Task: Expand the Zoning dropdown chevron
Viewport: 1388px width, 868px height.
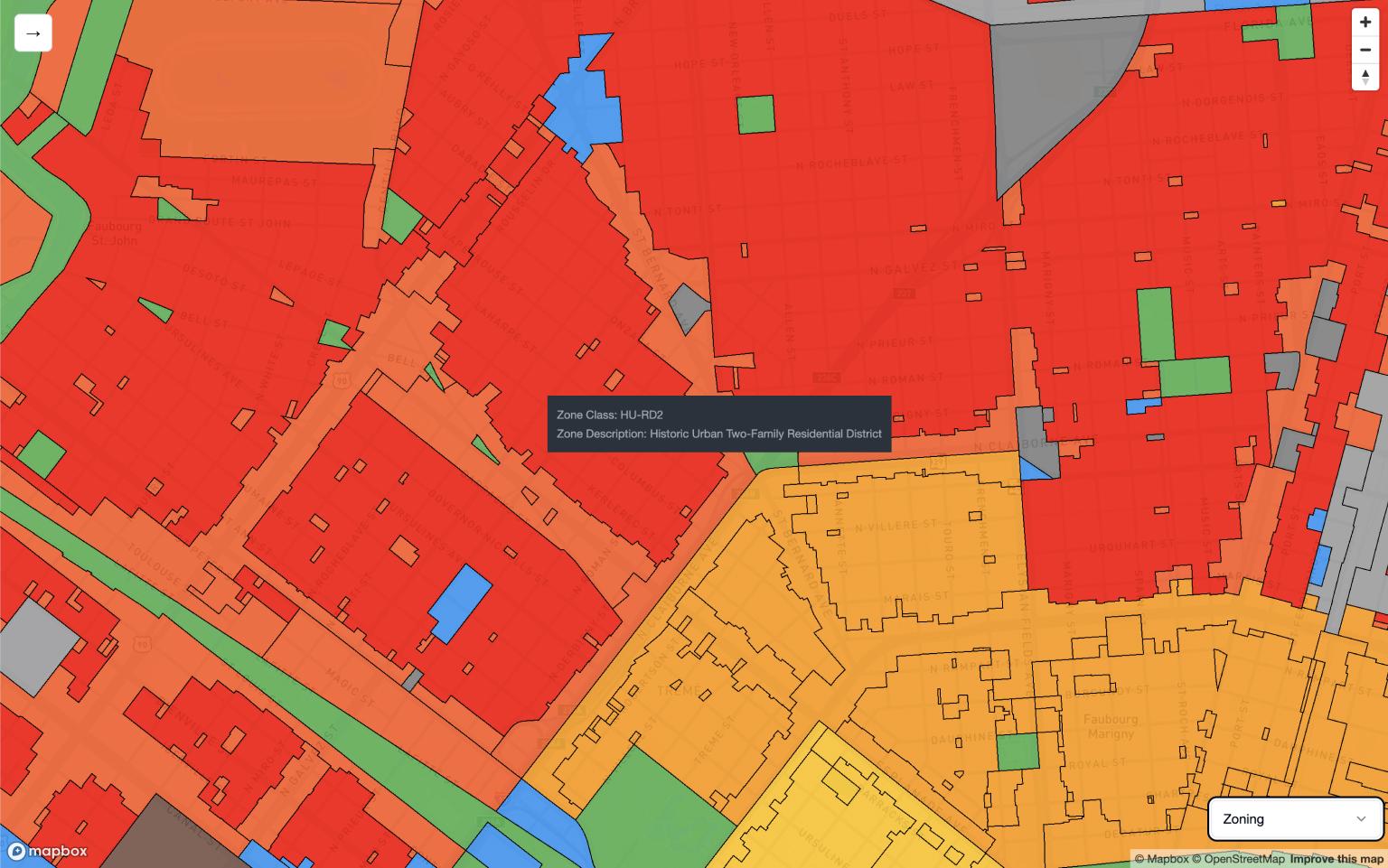Action: 1361,819
